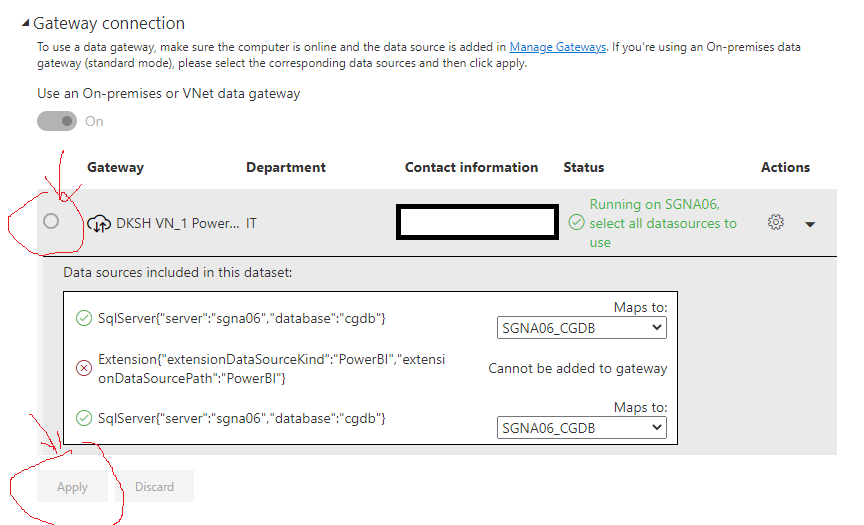
Task: Click the Contact information column header
Action: pyautogui.click(x=471, y=167)
